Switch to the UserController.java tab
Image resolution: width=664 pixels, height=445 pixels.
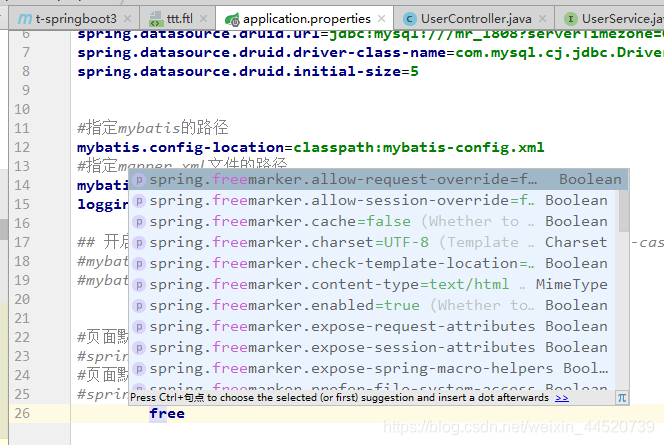click(474, 19)
